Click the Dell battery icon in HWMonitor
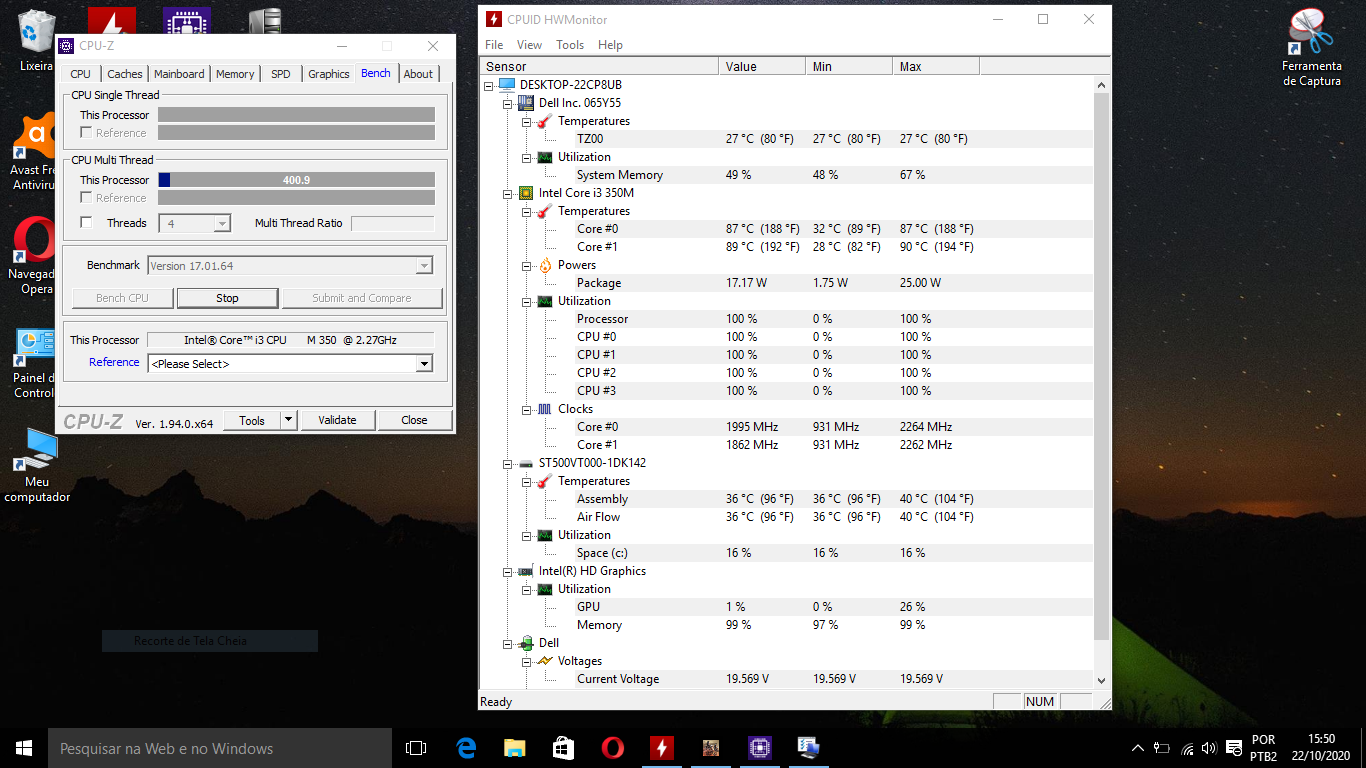The image size is (1366, 768). click(x=526, y=643)
